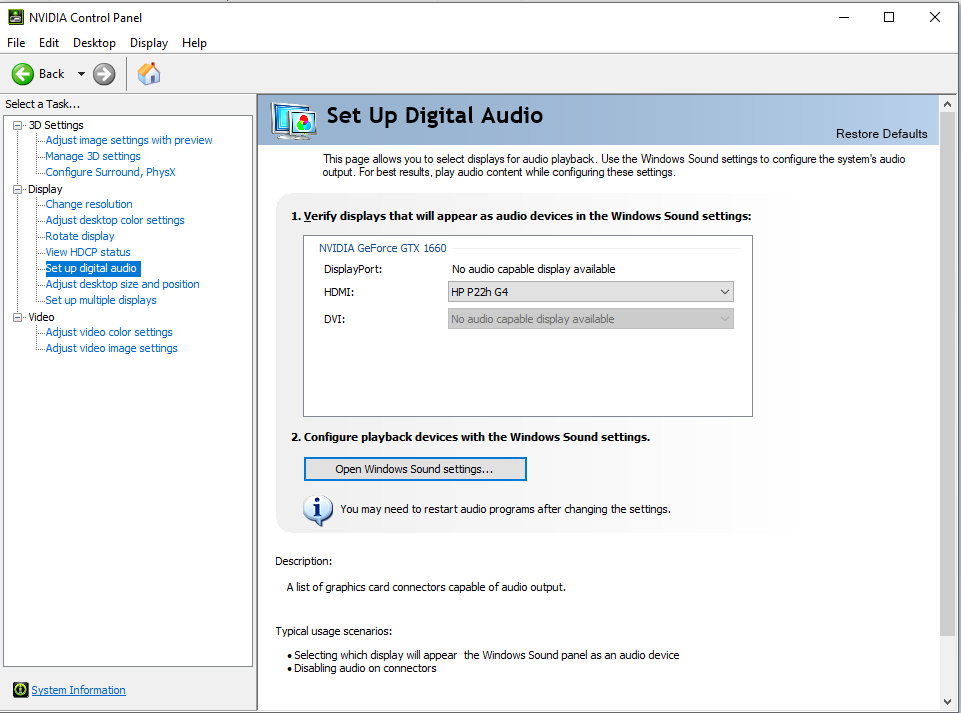This screenshot has width=961, height=713.
Task: Open the Help menu
Action: 194,43
